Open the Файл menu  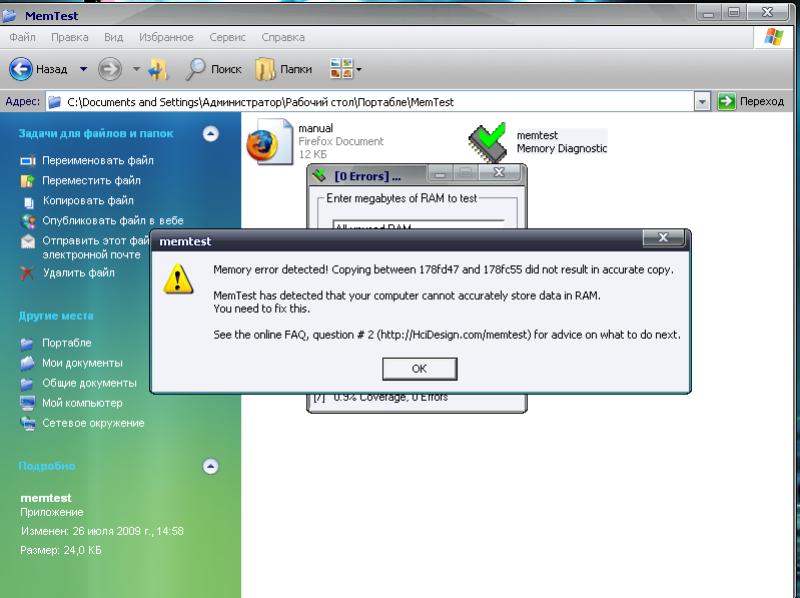[x=23, y=37]
